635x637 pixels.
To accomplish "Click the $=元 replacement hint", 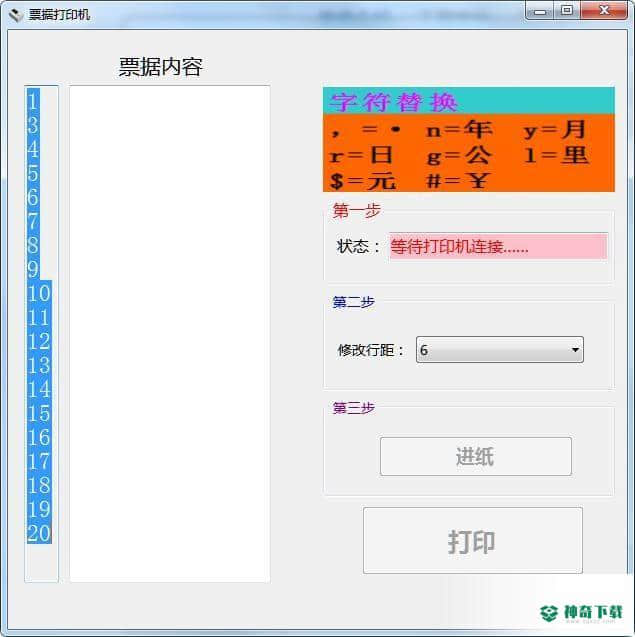I will tap(362, 181).
